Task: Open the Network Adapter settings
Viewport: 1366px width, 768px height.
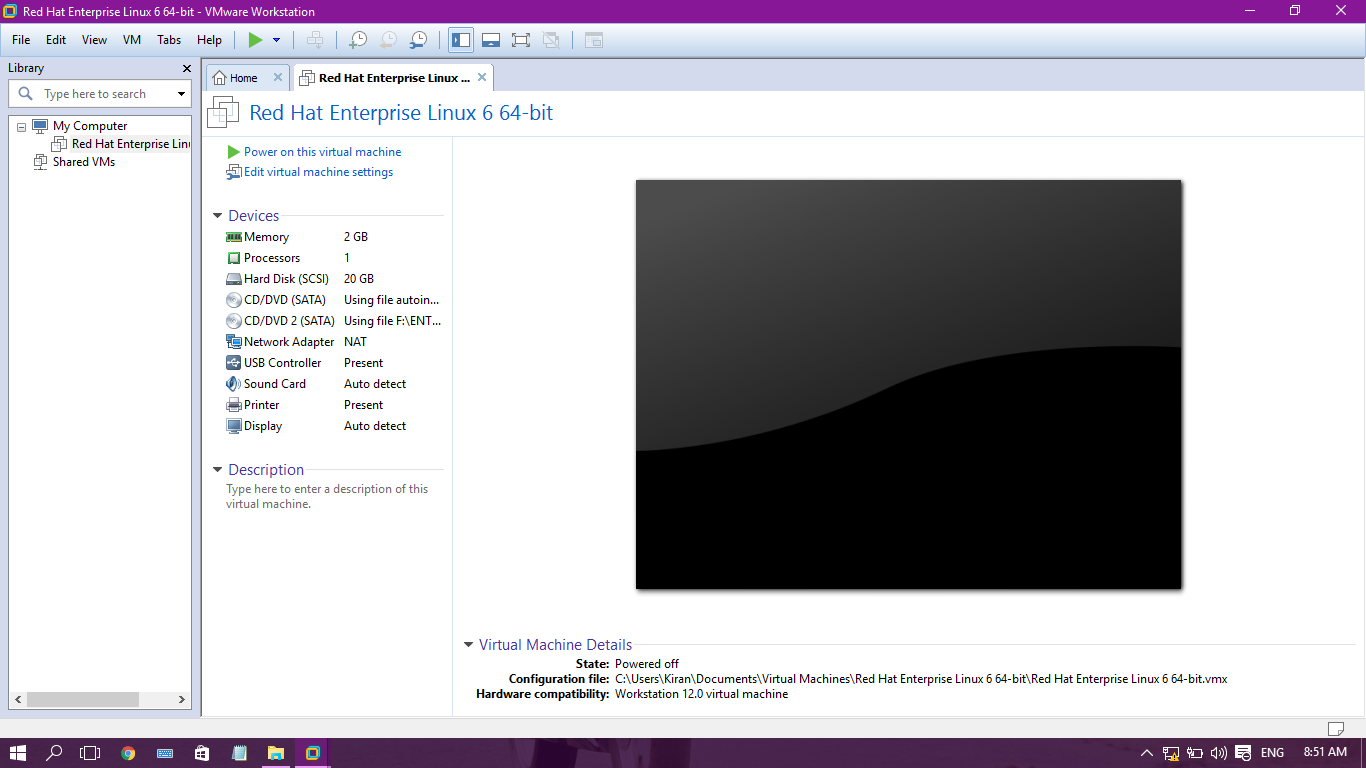Action: tap(289, 341)
